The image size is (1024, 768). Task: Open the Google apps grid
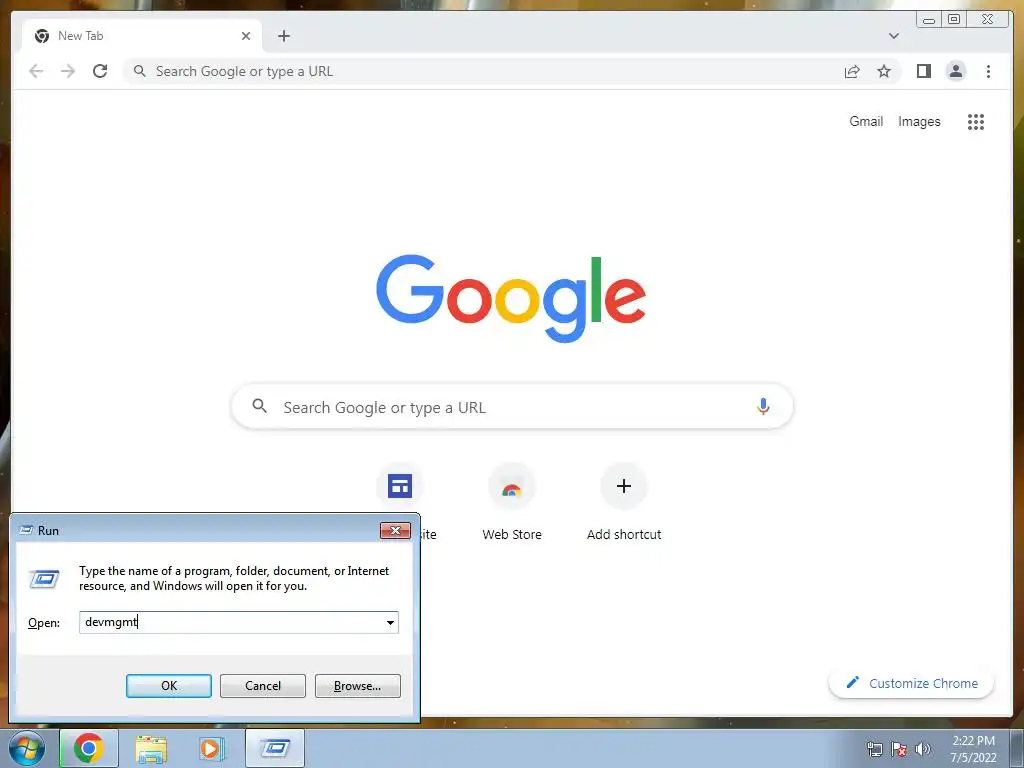pos(976,121)
